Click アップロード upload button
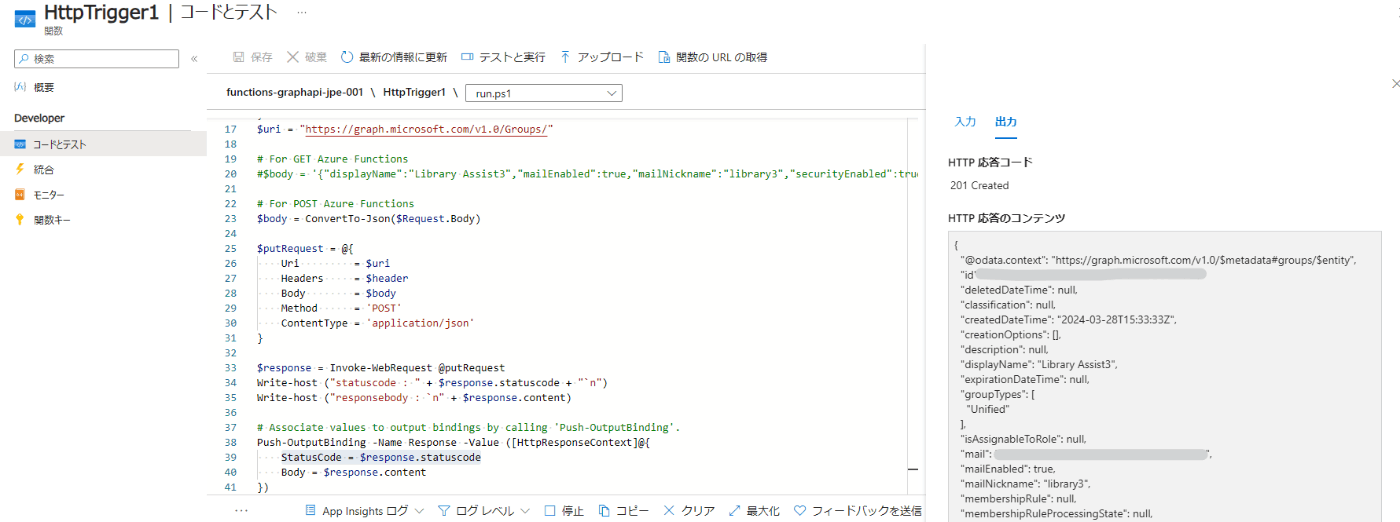1400x522 pixels. (601, 57)
